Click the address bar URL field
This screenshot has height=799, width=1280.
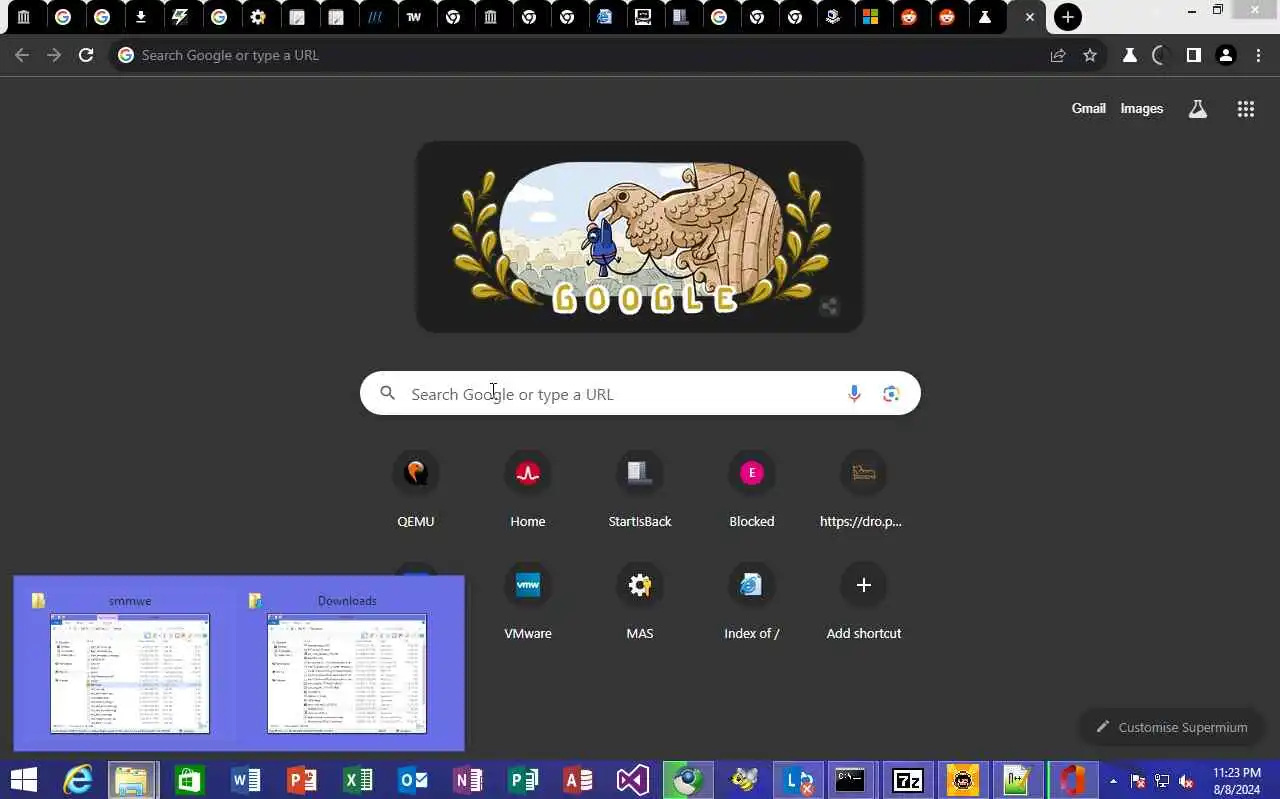(x=580, y=55)
